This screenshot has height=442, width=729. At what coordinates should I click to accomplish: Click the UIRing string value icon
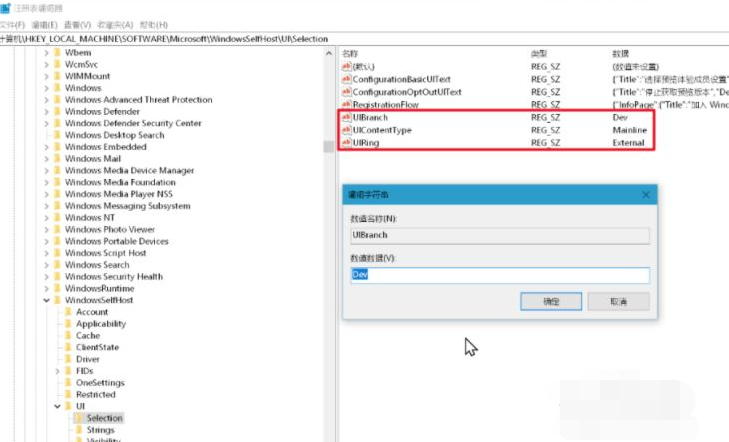[346, 143]
